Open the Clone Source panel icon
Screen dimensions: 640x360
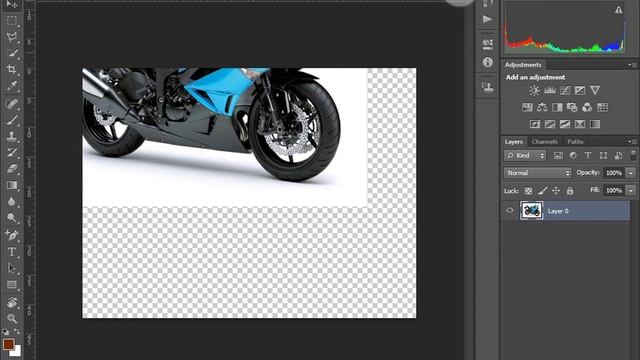pos(487,87)
